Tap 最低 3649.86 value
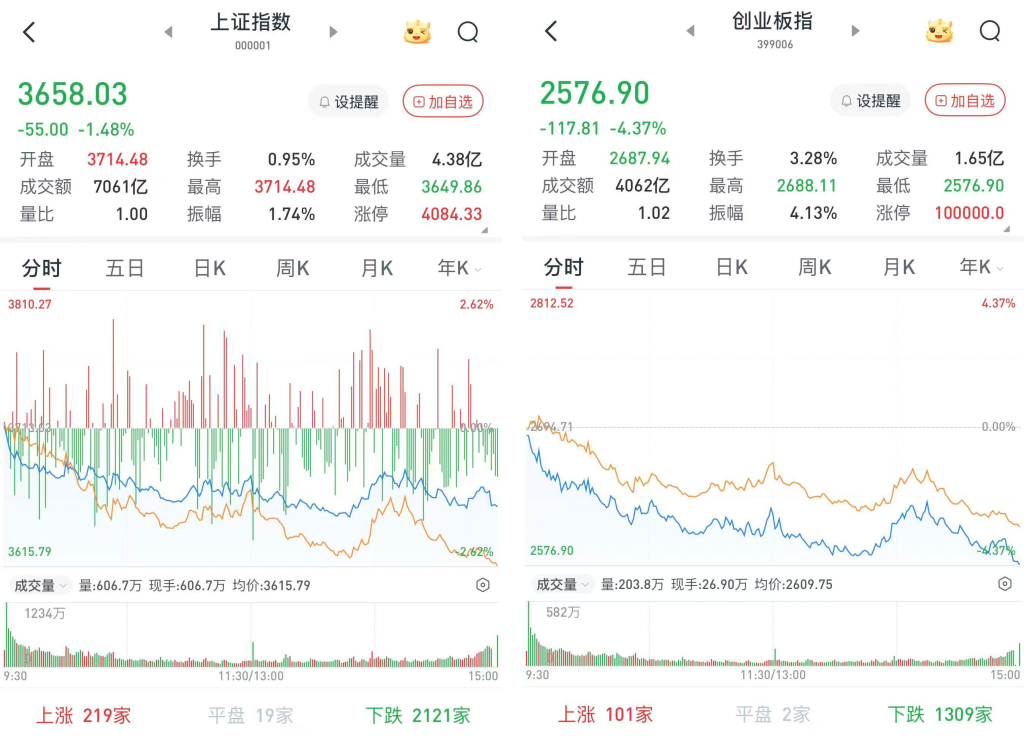This screenshot has height=738, width=1024. pos(451,187)
